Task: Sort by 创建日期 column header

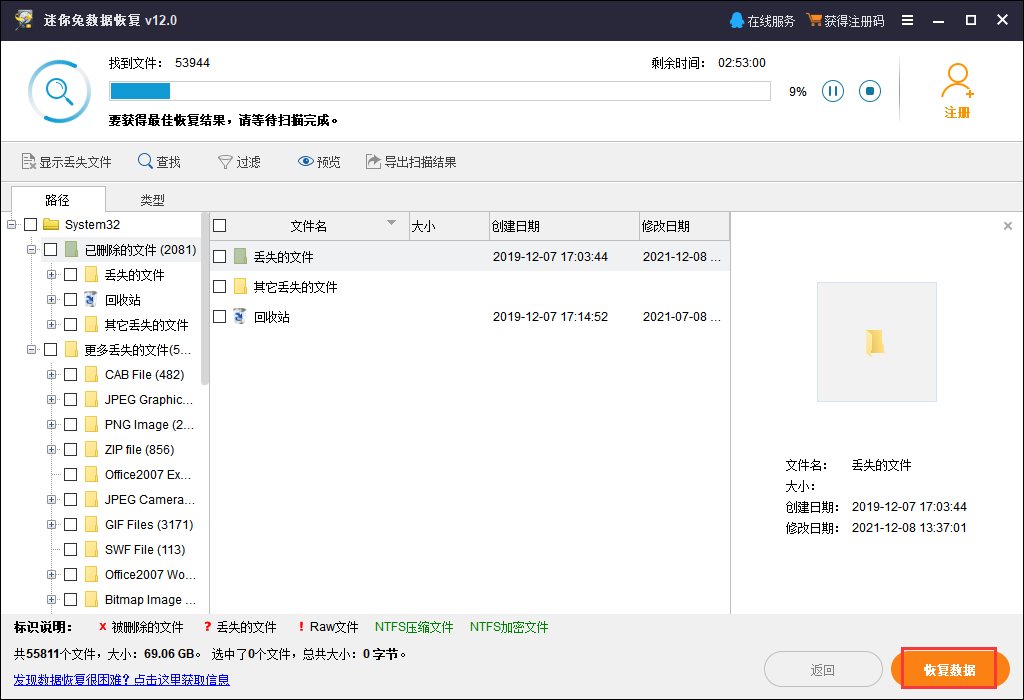Action: pos(564,226)
